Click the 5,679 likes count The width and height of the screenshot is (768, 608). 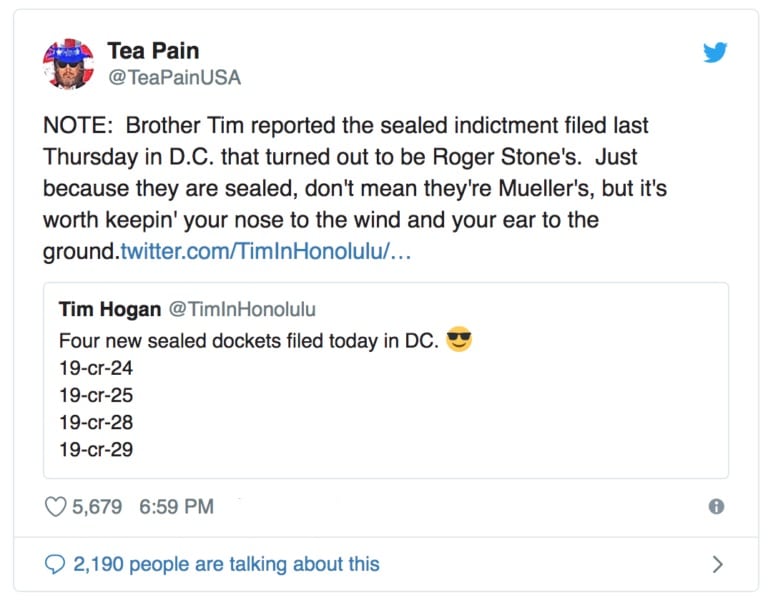pos(97,507)
